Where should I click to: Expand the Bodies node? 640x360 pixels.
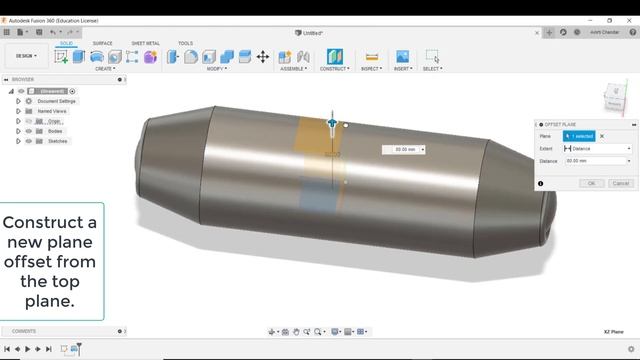pos(18,131)
